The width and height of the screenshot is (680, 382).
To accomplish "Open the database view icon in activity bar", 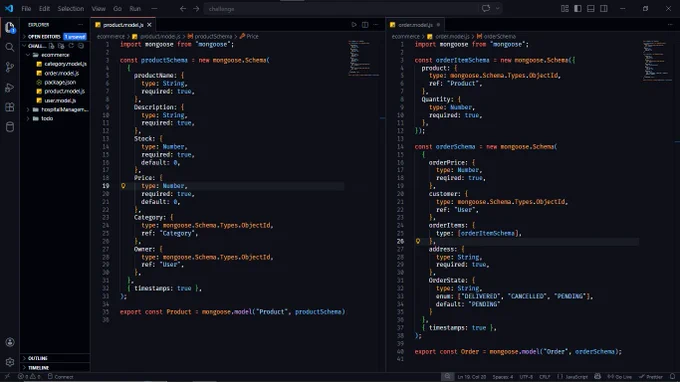I will pyautogui.click(x=10, y=127).
